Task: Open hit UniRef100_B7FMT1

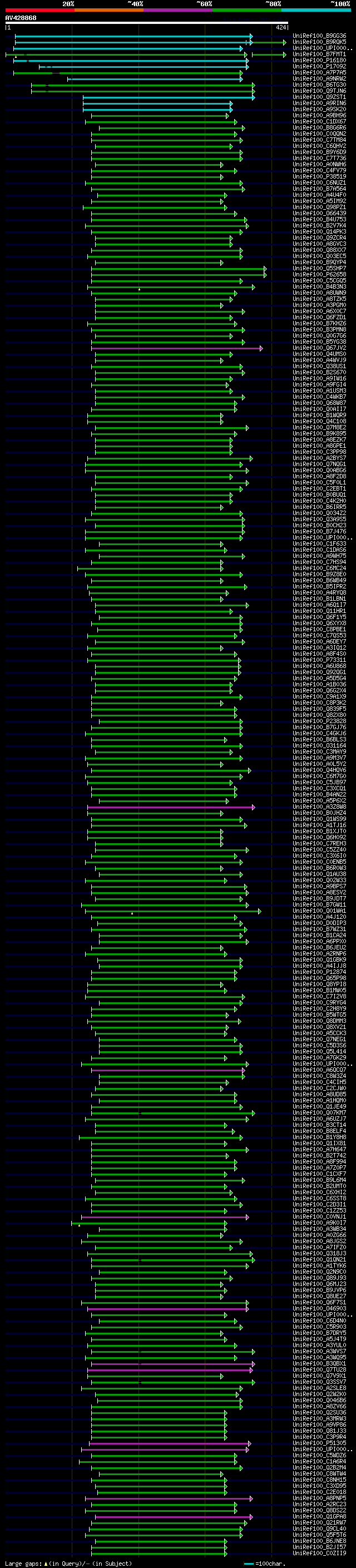Action: (x=319, y=55)
